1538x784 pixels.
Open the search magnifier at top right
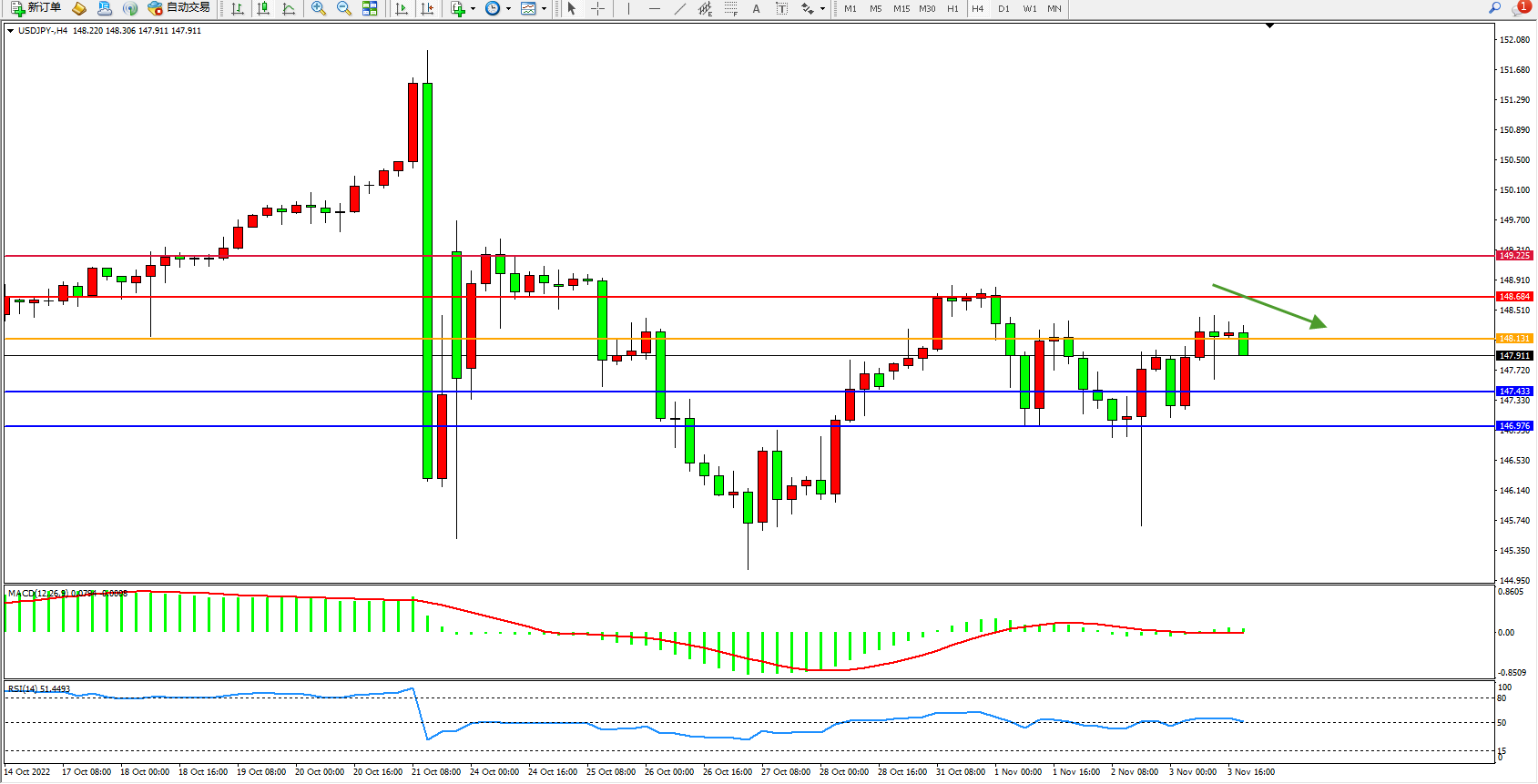[x=1494, y=8]
